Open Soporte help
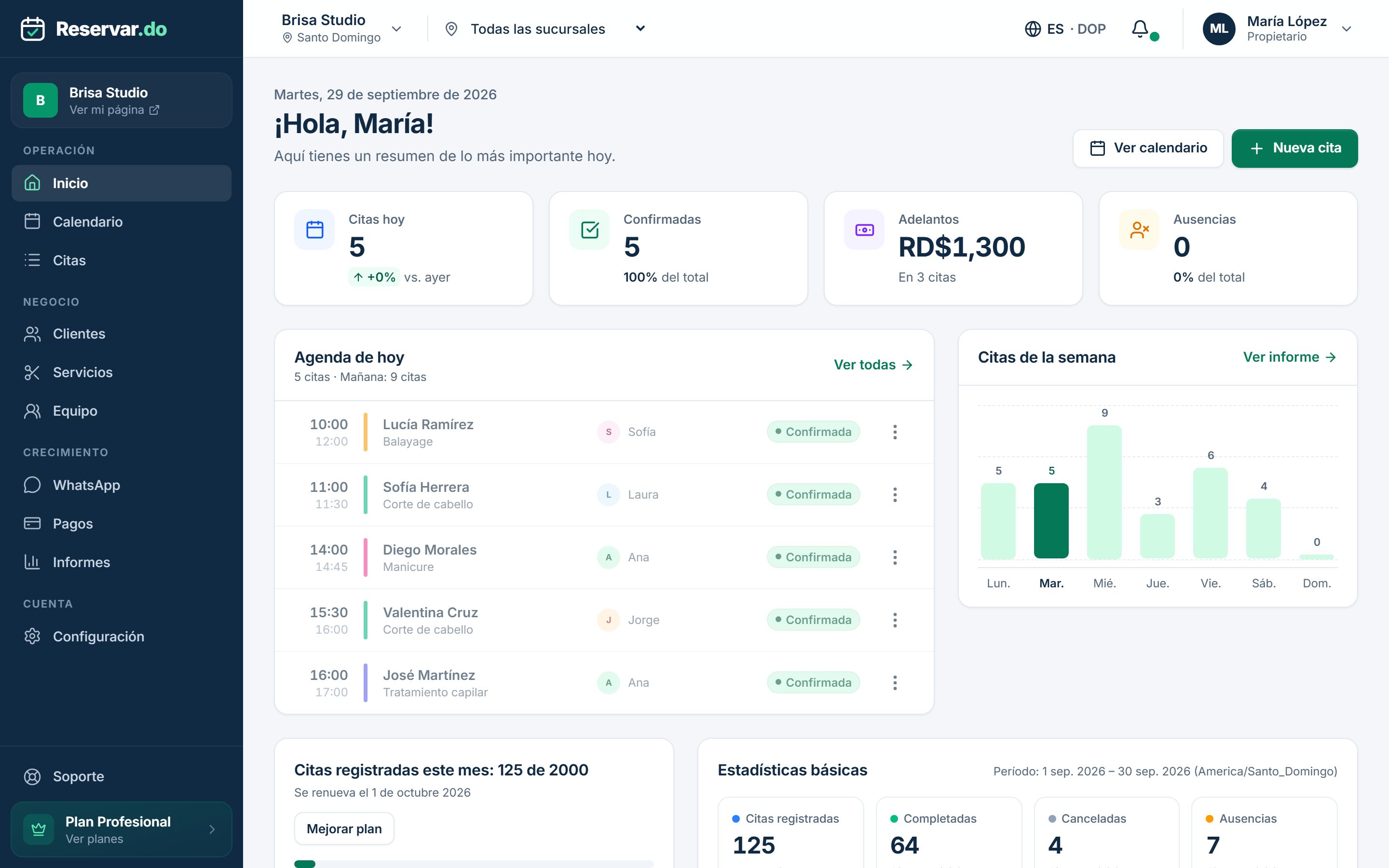The image size is (1389, 868). 122,776
